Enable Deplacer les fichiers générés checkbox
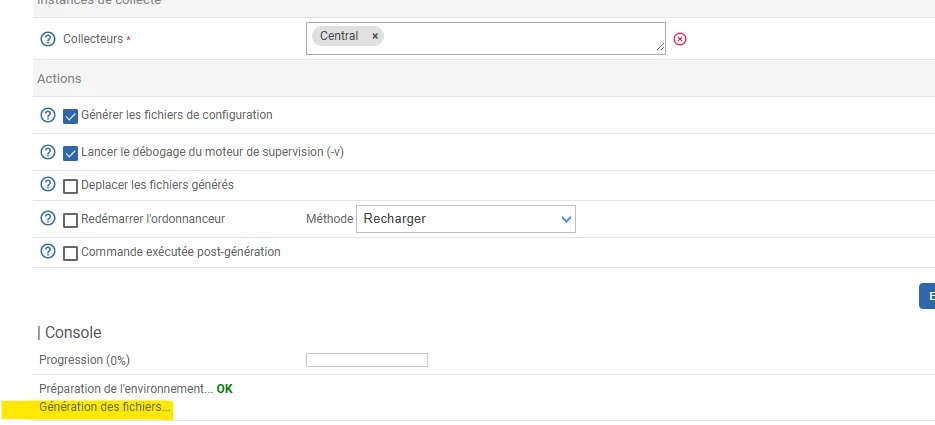The image size is (935, 425). (x=70, y=186)
